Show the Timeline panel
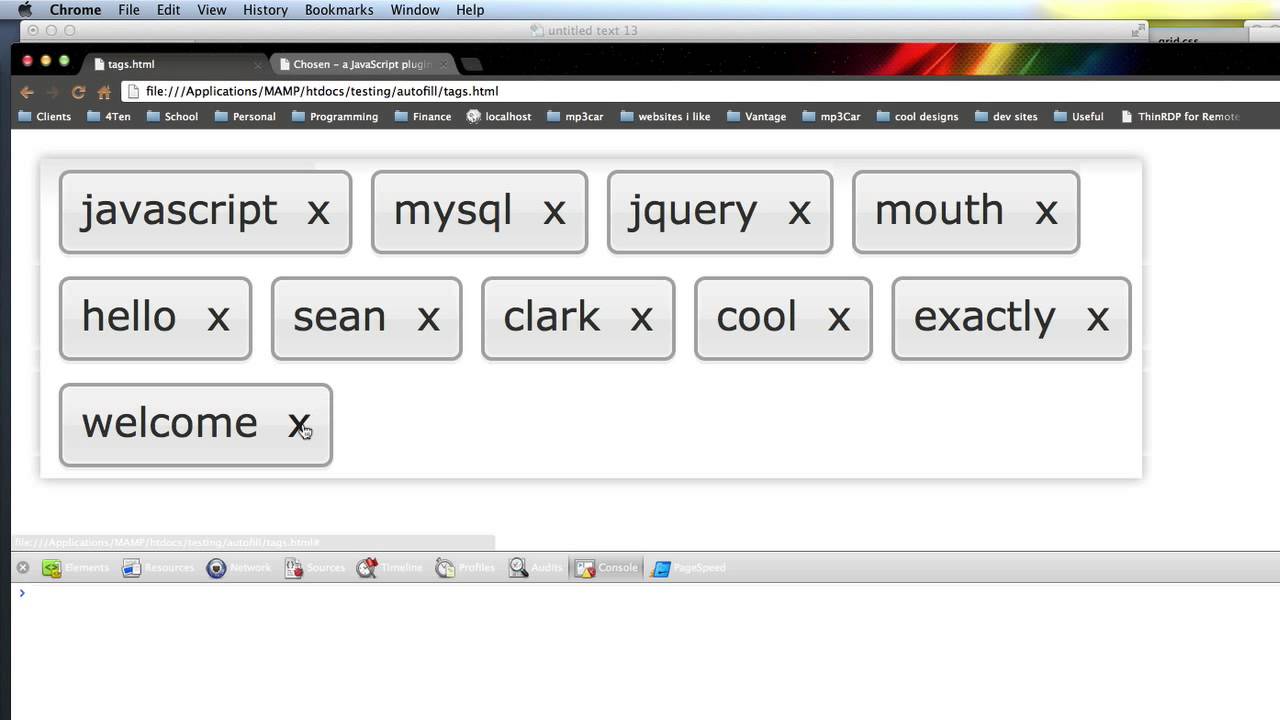The height and width of the screenshot is (720, 1280). tap(390, 568)
